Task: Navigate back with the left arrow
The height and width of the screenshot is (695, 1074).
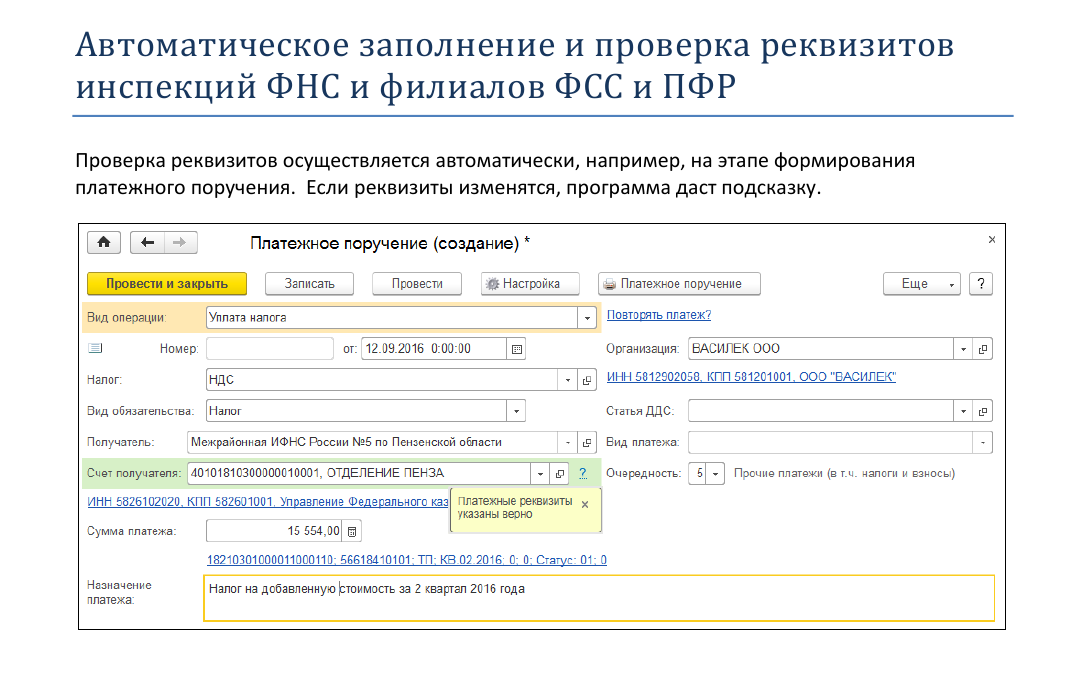Action: [x=147, y=242]
